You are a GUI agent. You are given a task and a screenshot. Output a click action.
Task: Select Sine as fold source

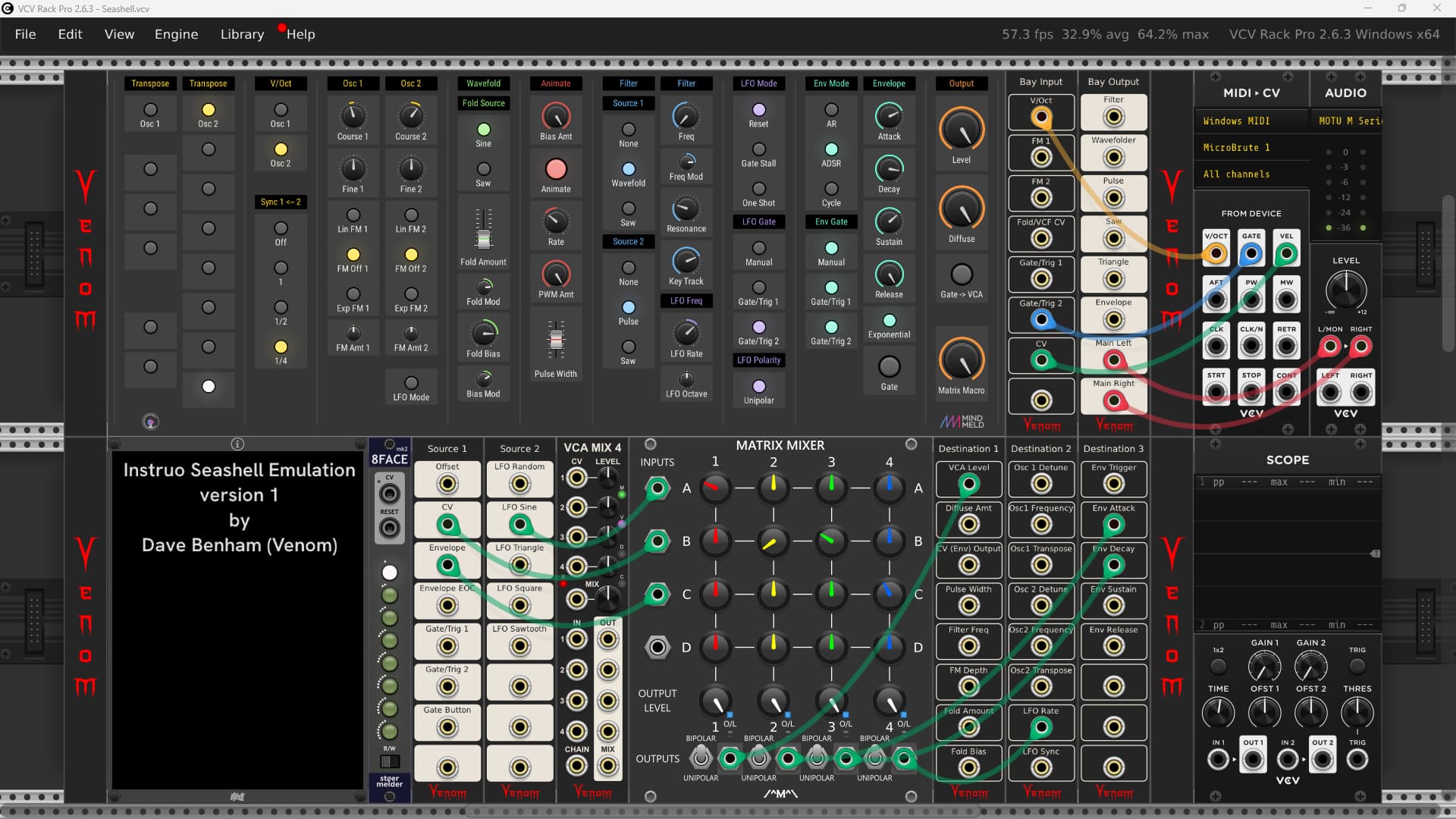pyautogui.click(x=483, y=130)
